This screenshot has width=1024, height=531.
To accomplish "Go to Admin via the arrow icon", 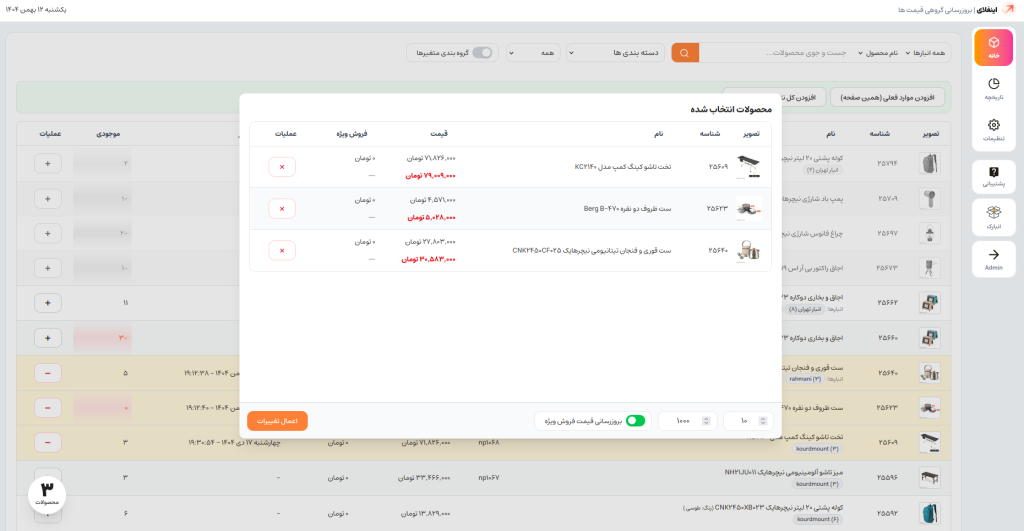I will [x=993, y=259].
